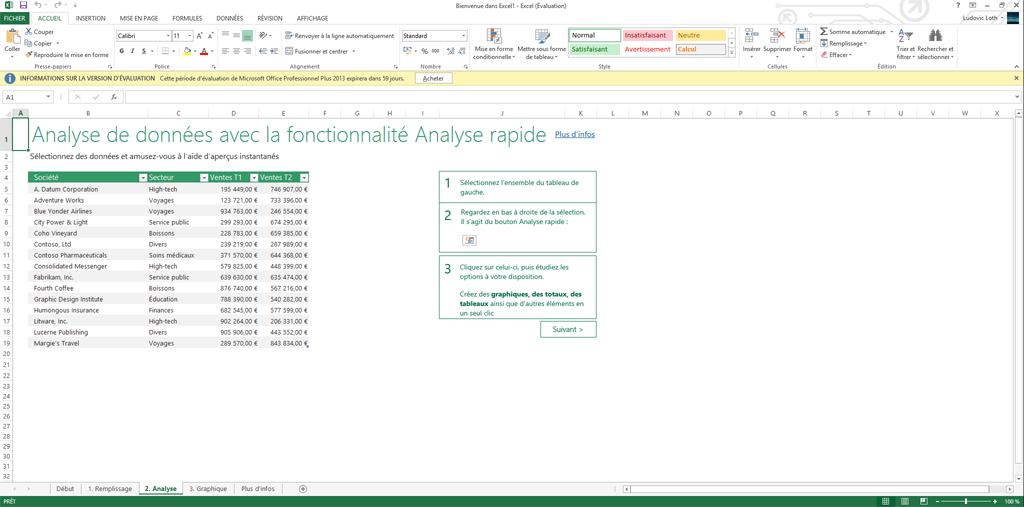Click the yellow fill color button

(187, 51)
